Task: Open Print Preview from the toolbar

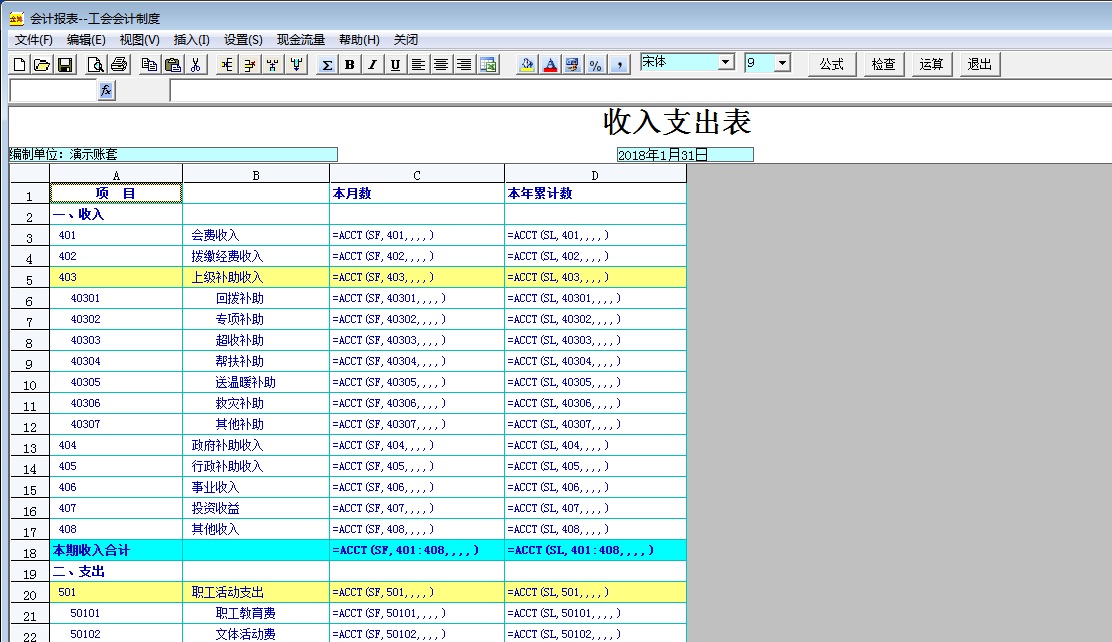Action: (x=96, y=65)
